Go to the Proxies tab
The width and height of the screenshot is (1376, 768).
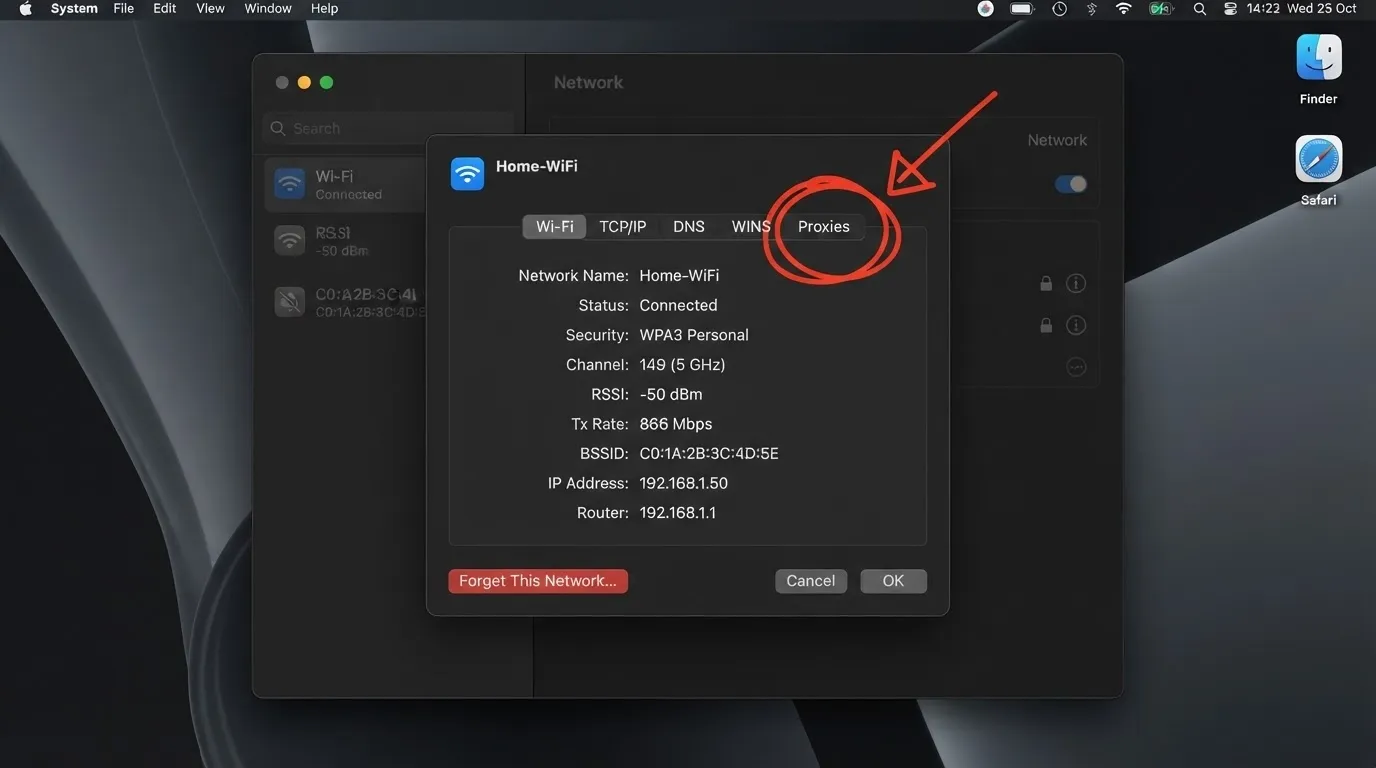(x=824, y=227)
